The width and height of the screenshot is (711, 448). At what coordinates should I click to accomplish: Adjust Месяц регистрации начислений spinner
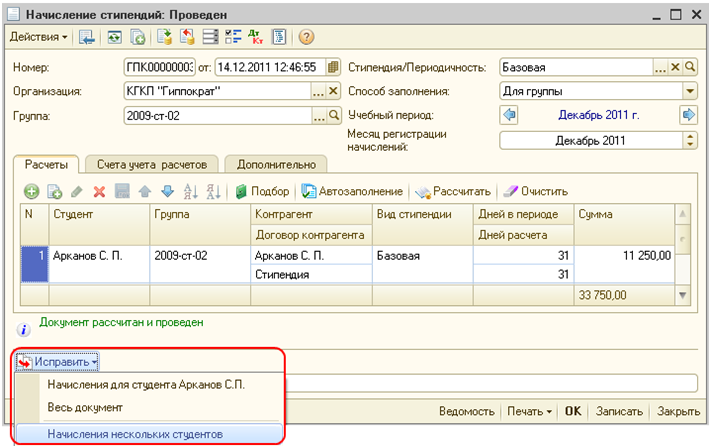coord(688,140)
